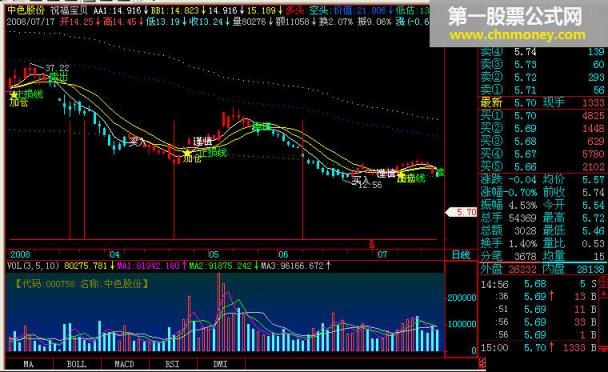Select the 卖④ 5.74 ask row
This screenshot has height=372, width=608.
coord(542,52)
